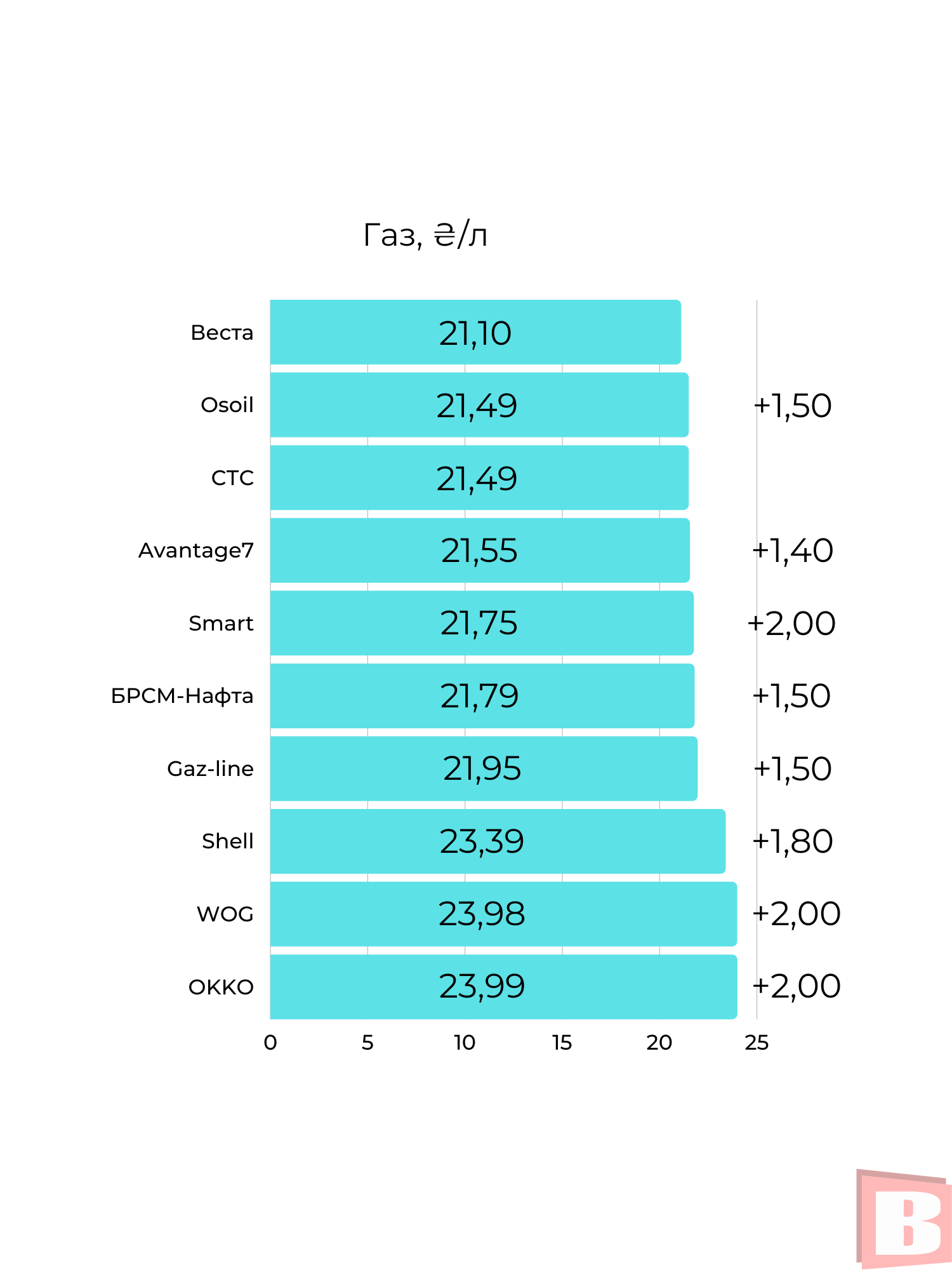
Task: Click the +1,80 change next to Shell
Action: 792,841
